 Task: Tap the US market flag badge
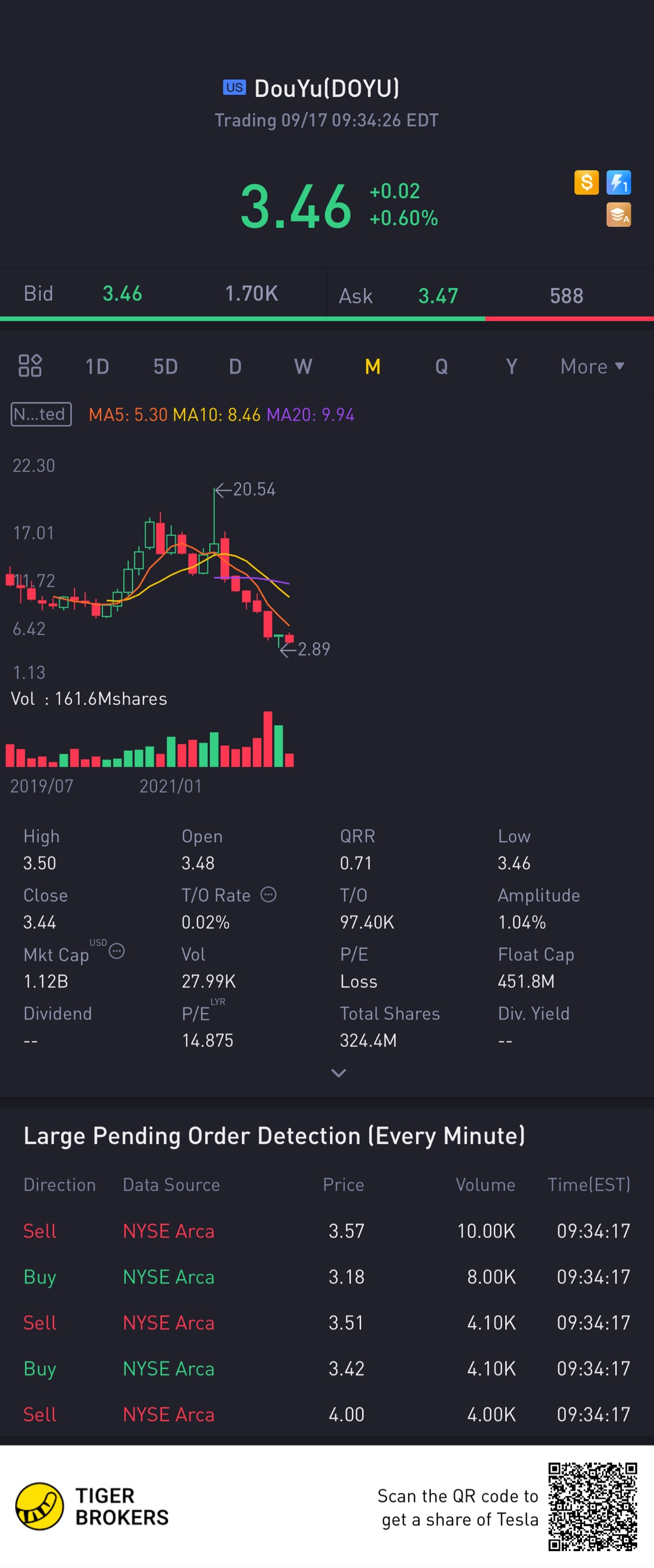coord(234,88)
